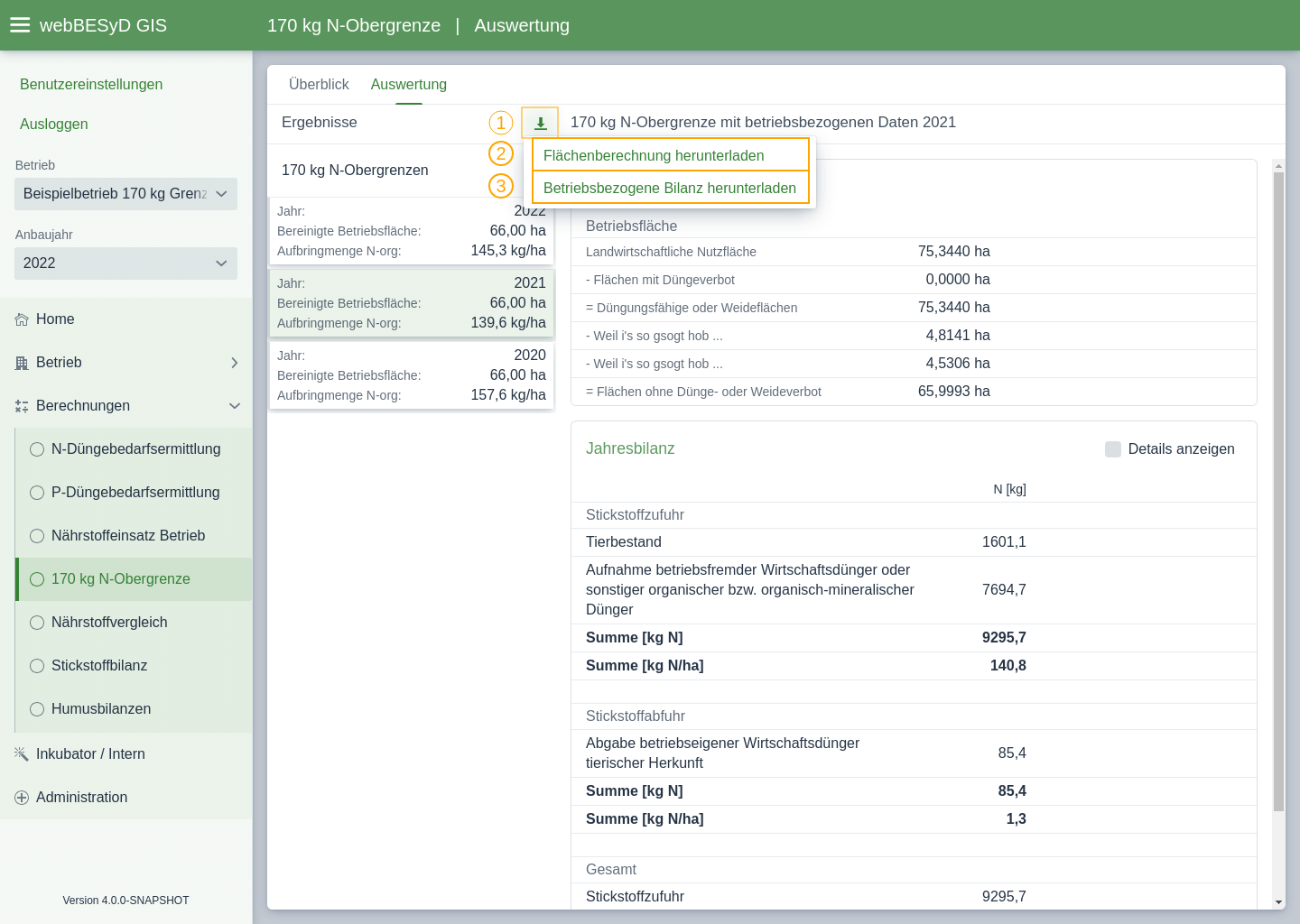
Task: Click the Jahresbilanz heading
Action: click(630, 448)
